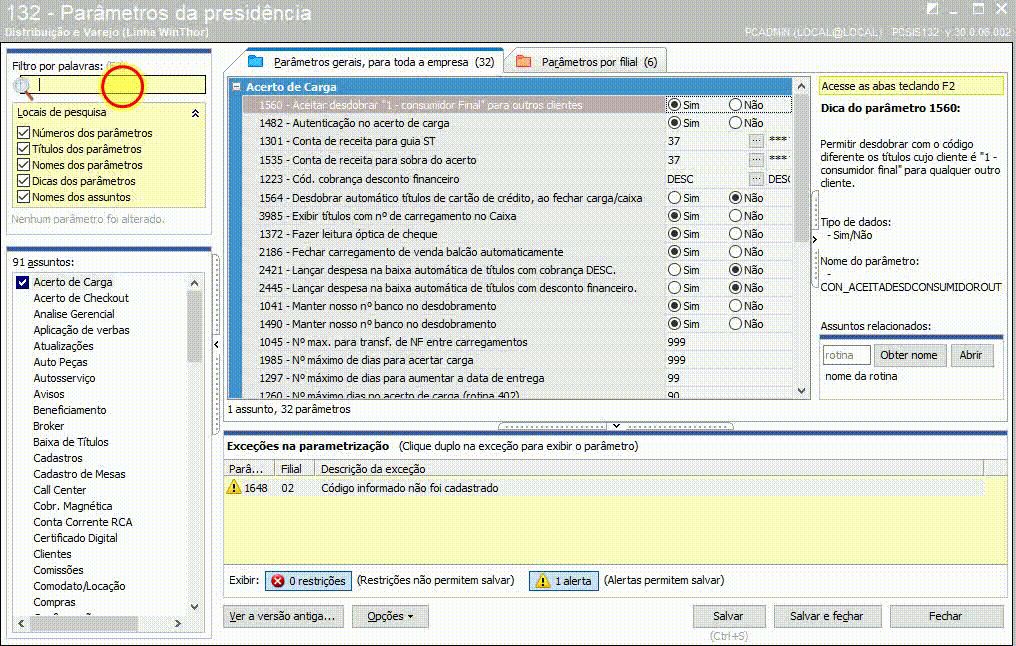Image resolution: width=1016 pixels, height=646 pixels.
Task: Click lookup button for parameter 1535
Action: (x=756, y=159)
